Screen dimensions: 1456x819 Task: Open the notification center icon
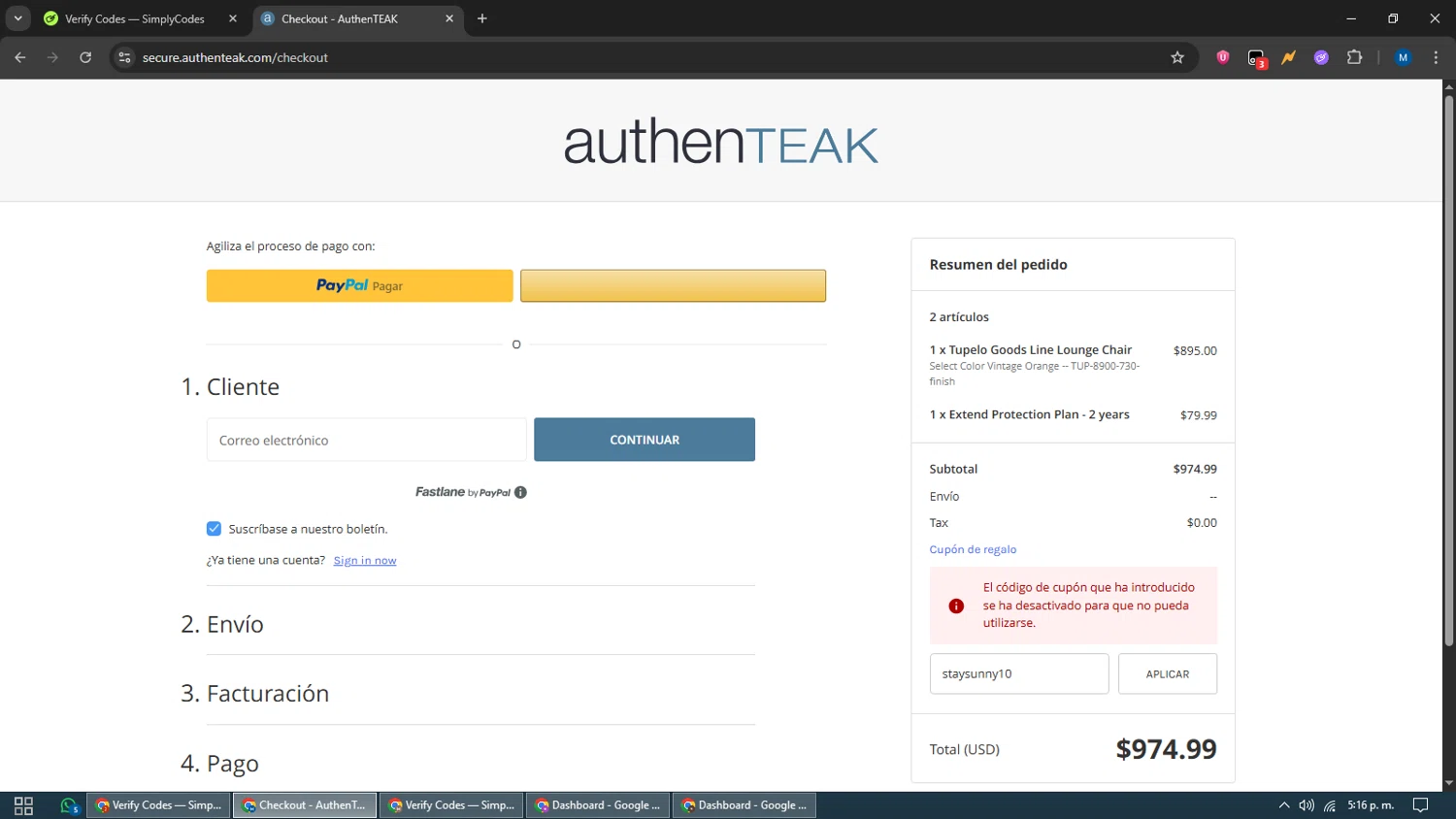click(x=1420, y=805)
